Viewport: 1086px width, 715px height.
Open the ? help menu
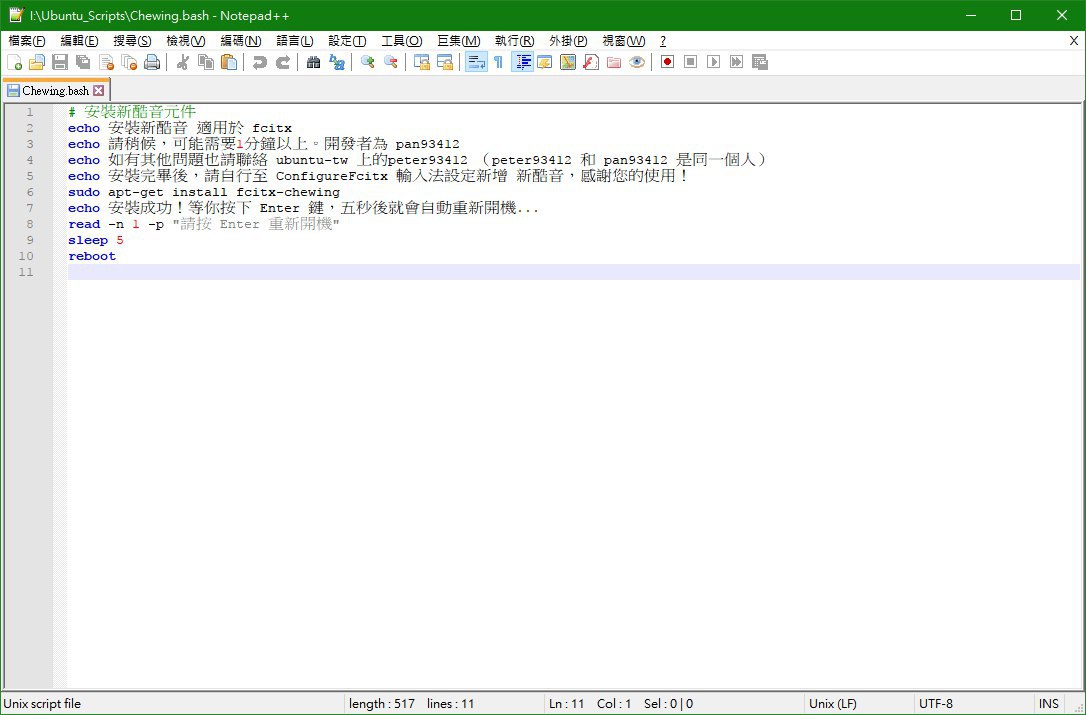[663, 42]
